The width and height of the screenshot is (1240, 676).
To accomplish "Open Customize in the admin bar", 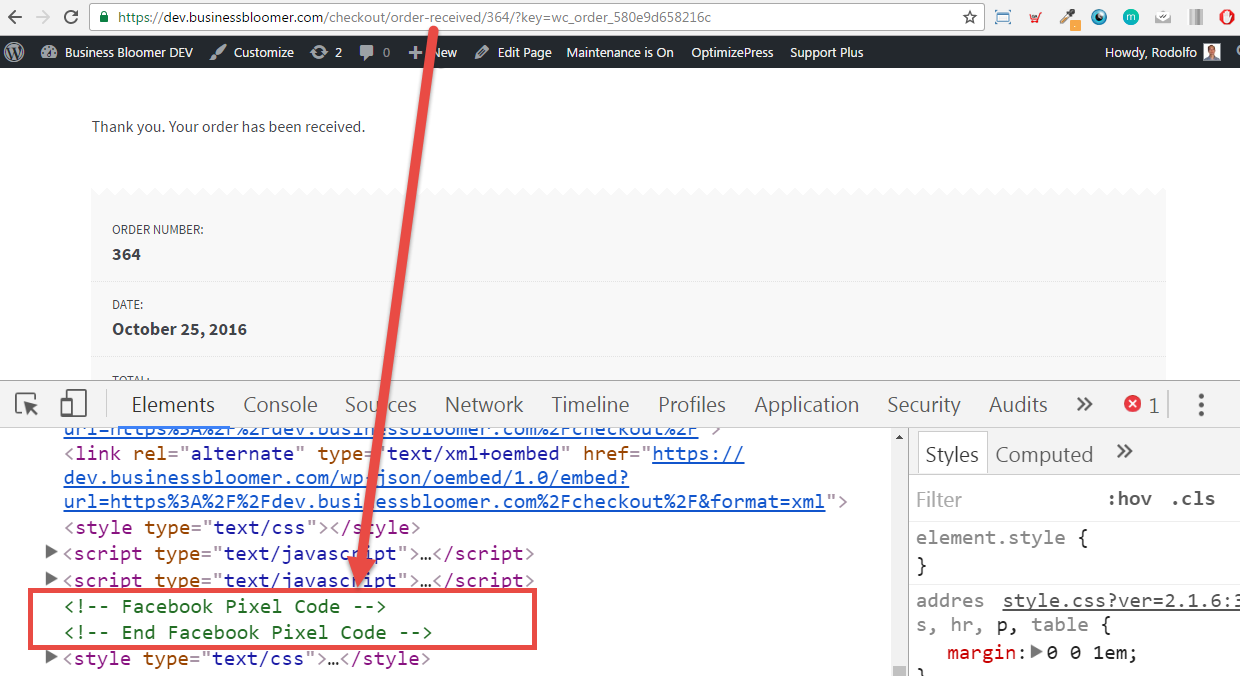I will click(x=252, y=52).
